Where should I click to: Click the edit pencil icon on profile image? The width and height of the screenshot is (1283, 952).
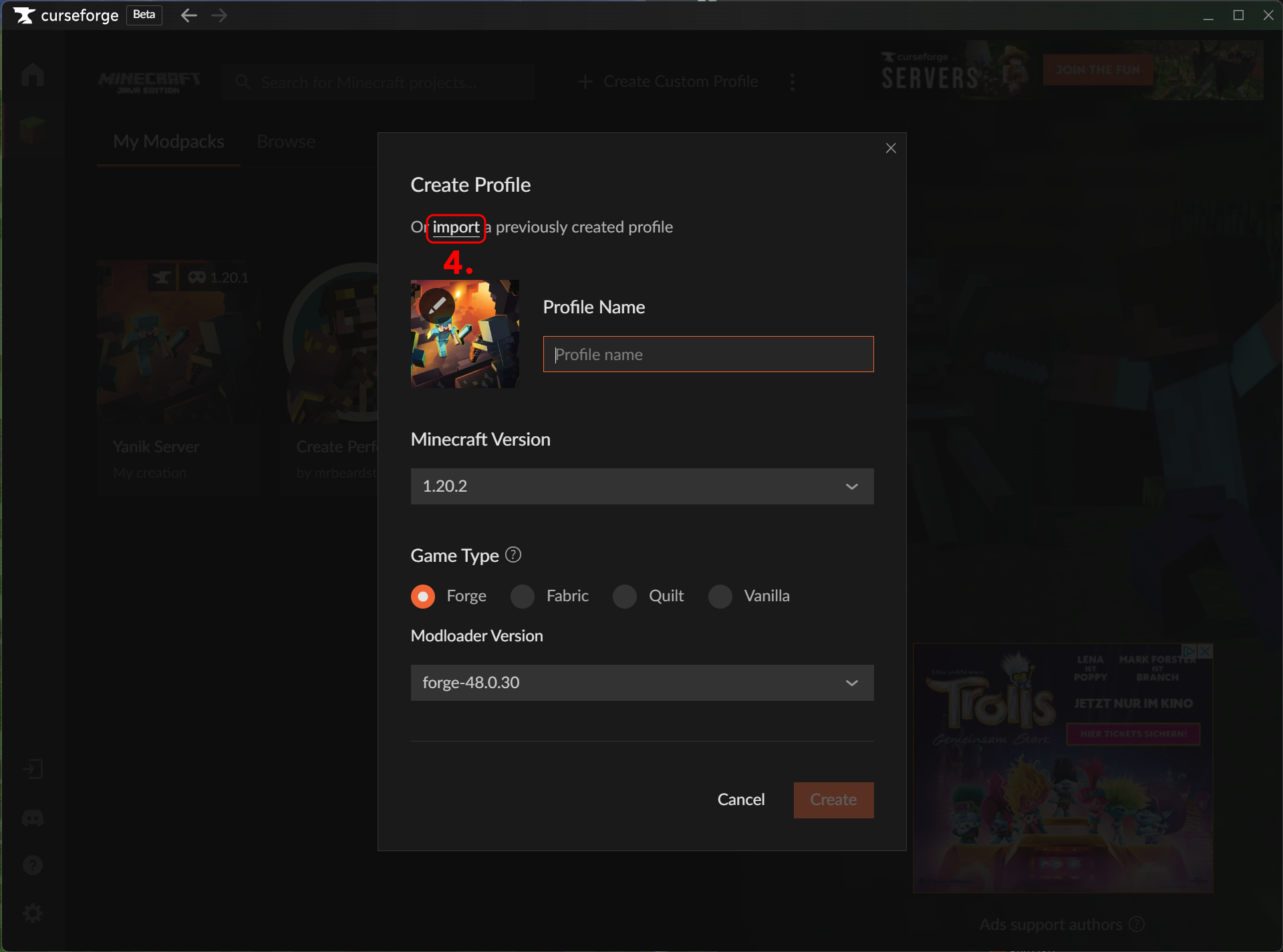pos(437,306)
